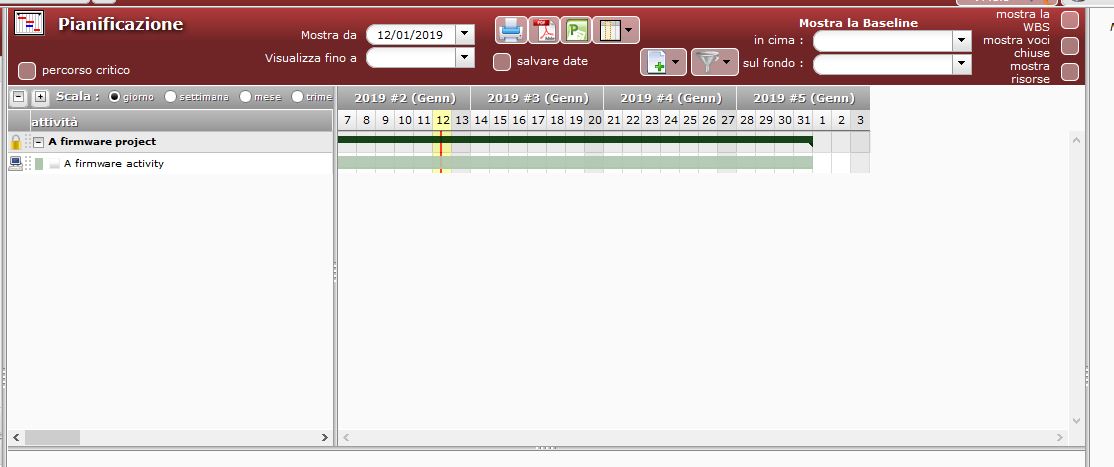Export to MS Project file icon
Screen dimensions: 1114x467
click(576, 30)
